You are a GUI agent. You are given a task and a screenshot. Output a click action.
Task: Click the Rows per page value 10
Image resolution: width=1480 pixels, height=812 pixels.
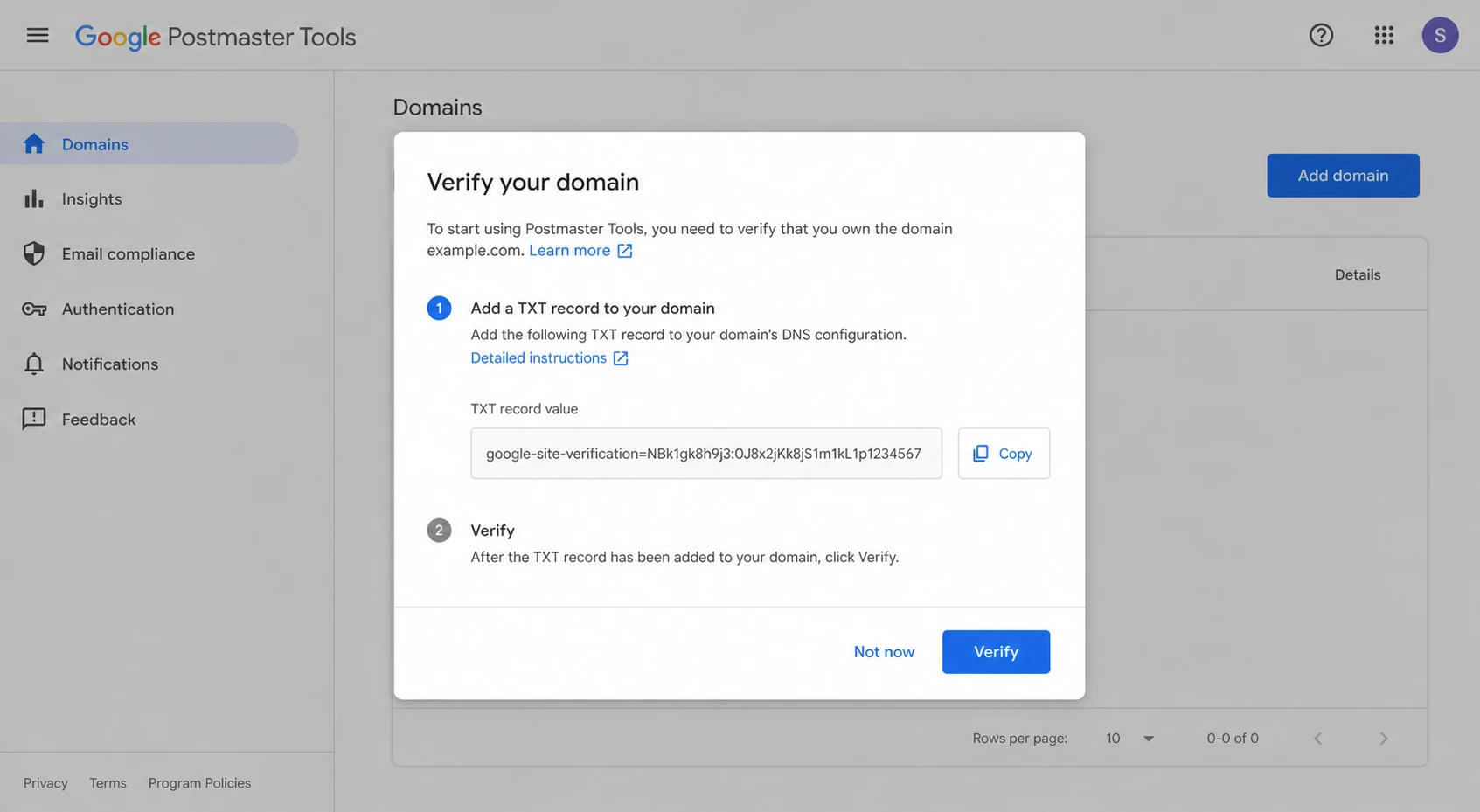1113,739
